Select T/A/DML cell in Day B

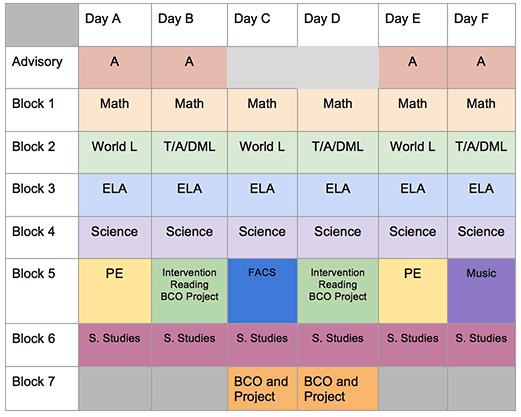pyautogui.click(x=189, y=153)
